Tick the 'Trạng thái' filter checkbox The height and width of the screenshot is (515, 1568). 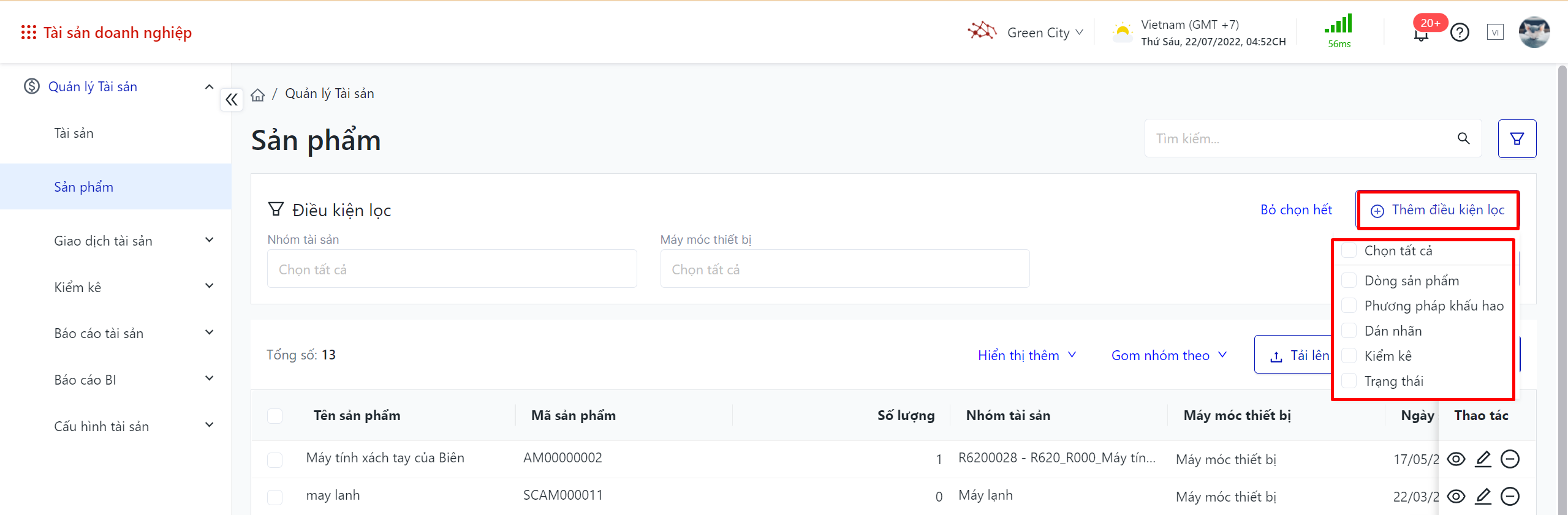[1349, 382]
